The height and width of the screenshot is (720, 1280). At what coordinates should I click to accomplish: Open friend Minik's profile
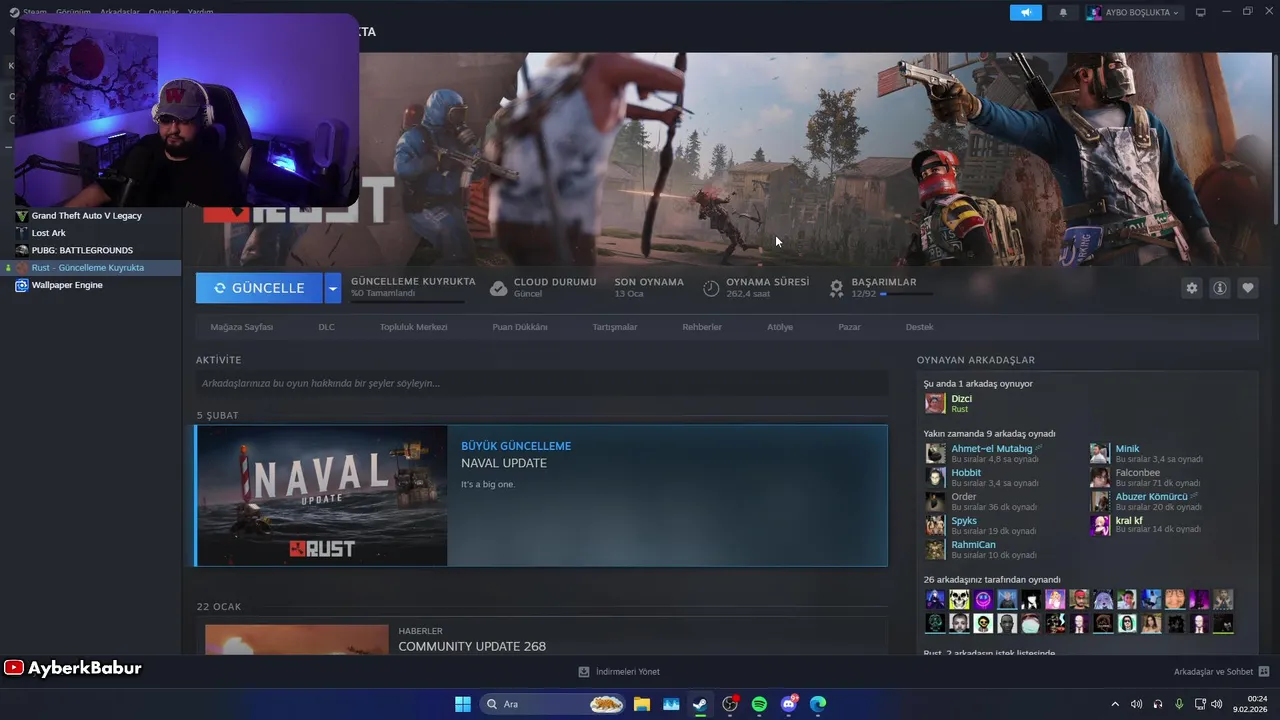coord(1127,449)
